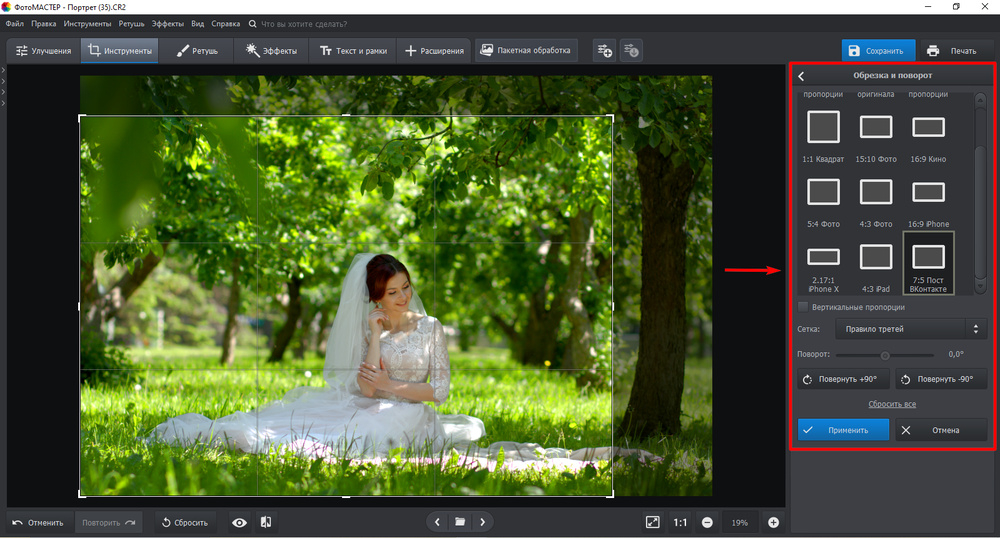The height and width of the screenshot is (538, 1000).
Task: Enable Вертикальные пропорции checkbox
Action: pyautogui.click(x=803, y=307)
